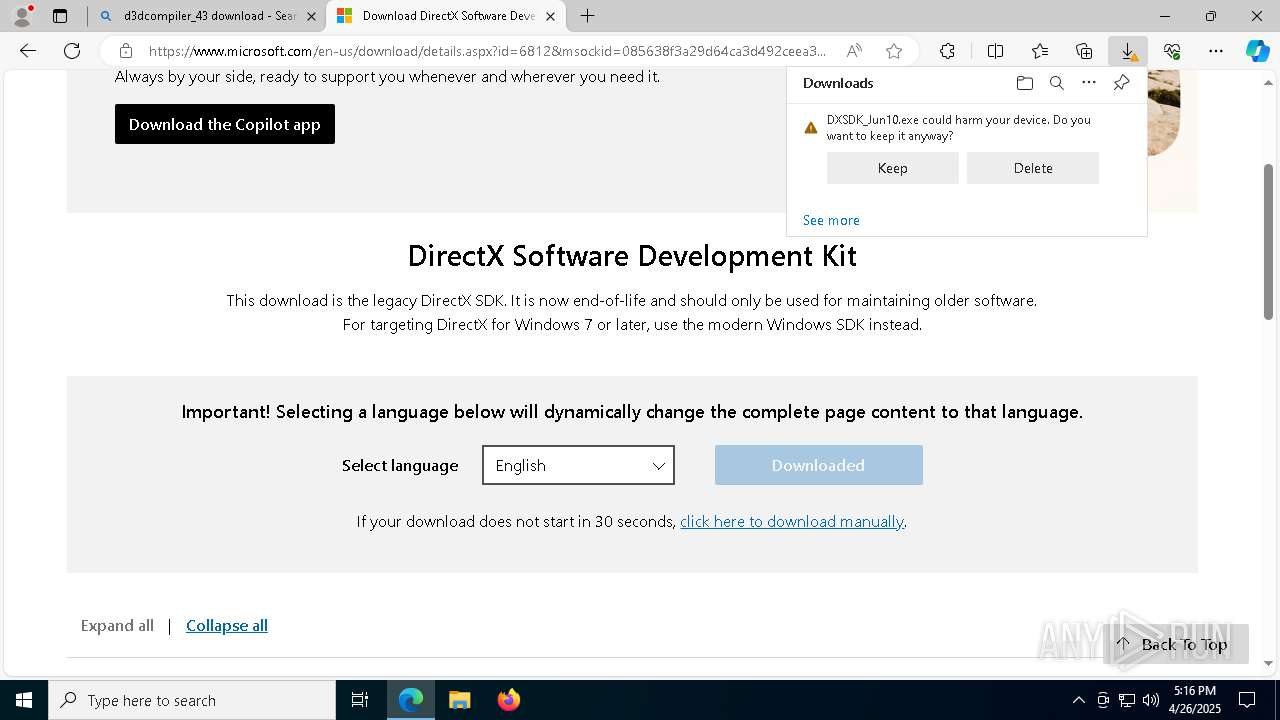Toggle the Downloads toolbar icon
This screenshot has width=1280, height=720.
[x=1128, y=51]
